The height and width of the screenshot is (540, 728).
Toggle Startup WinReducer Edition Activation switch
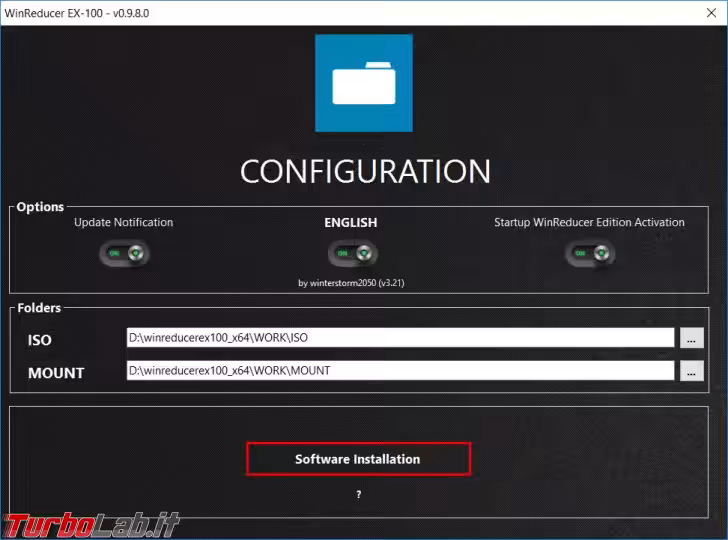(590, 254)
